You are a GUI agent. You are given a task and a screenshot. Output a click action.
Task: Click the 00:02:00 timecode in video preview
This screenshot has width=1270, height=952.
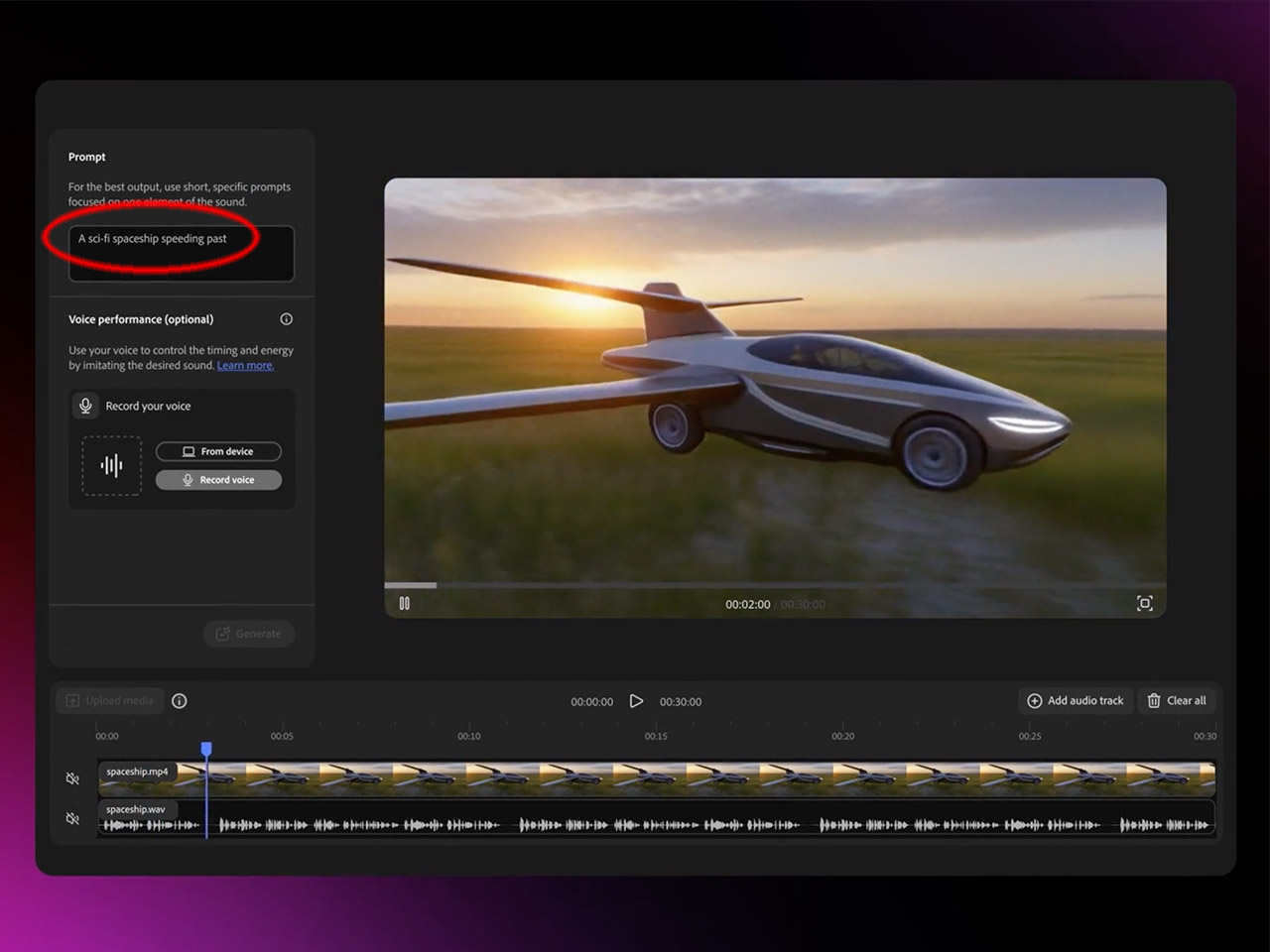[x=748, y=605]
